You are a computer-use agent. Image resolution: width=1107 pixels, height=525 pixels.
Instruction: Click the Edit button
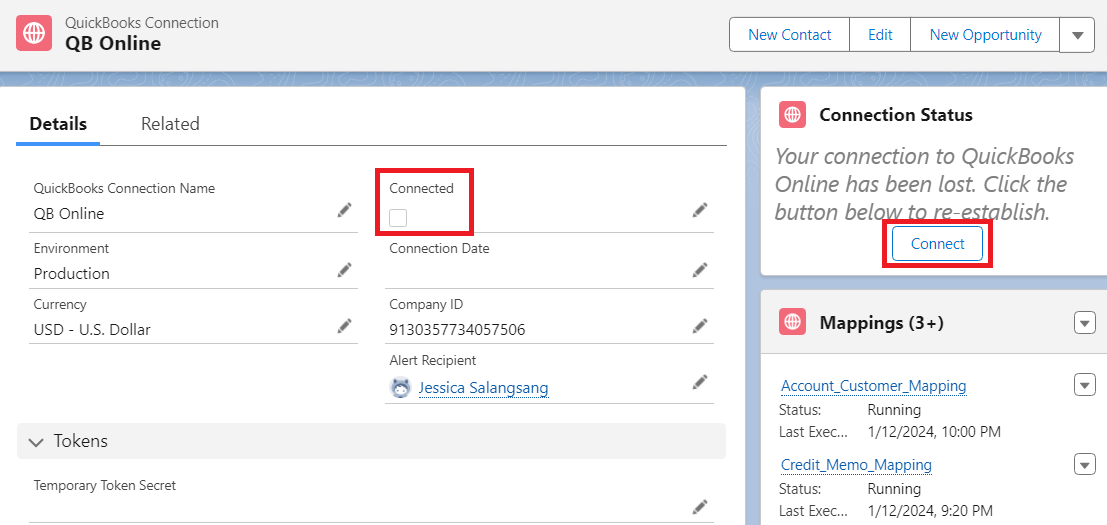[x=880, y=35]
